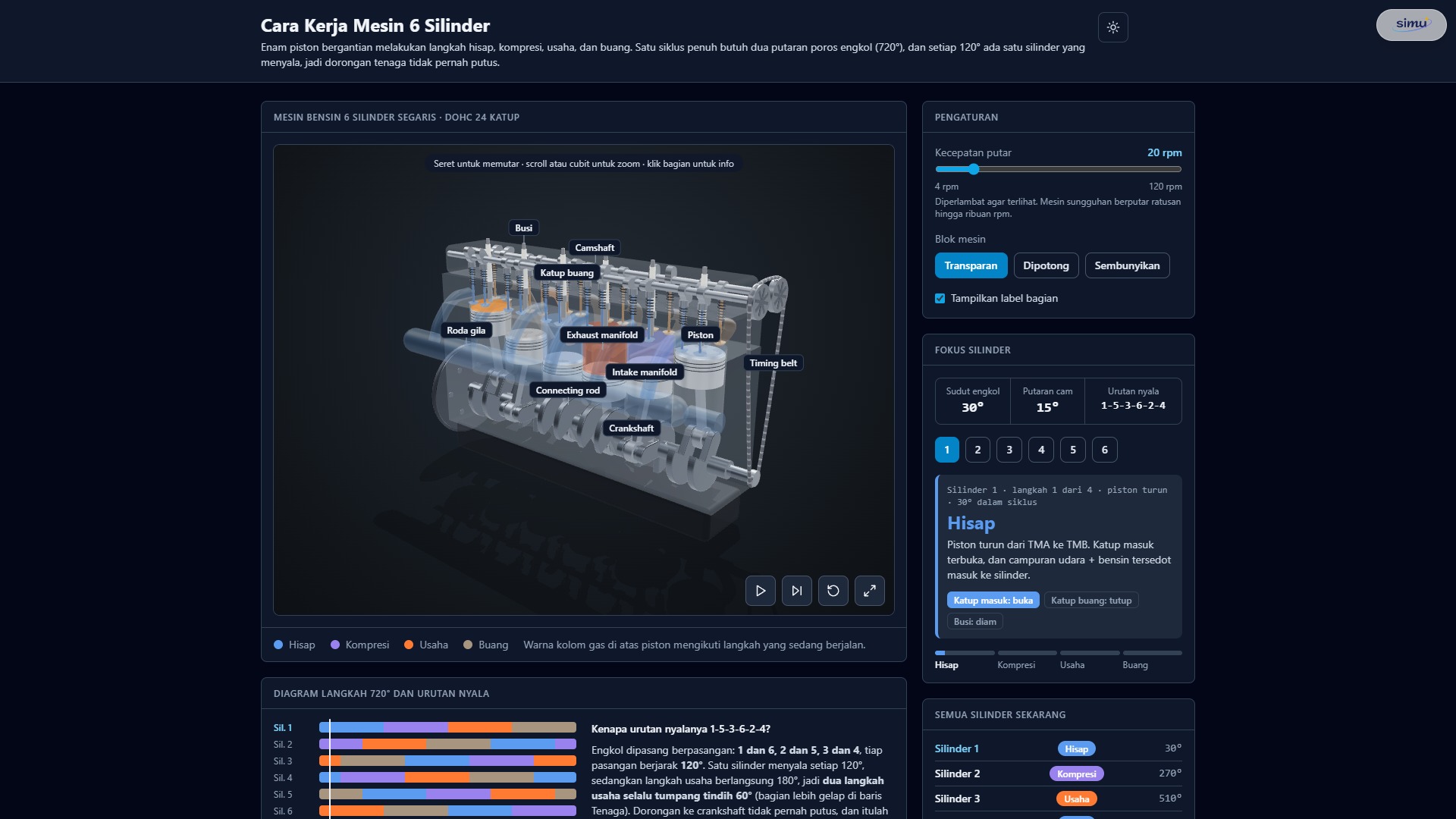Step the animation forward one frame

[x=796, y=591]
